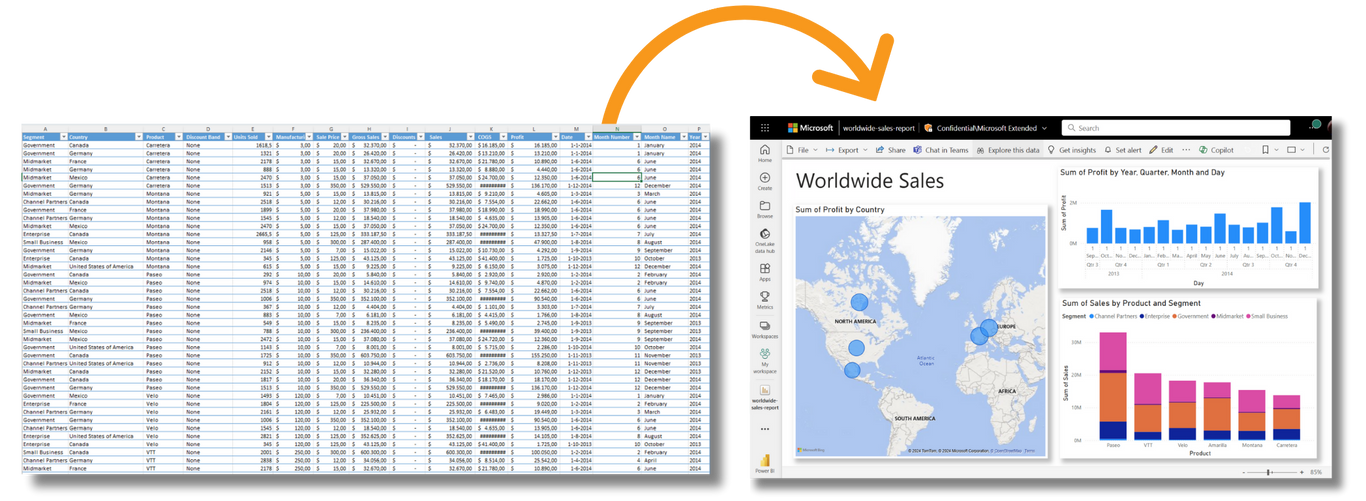Click the Sum of Profit by Country title
This screenshot has width=1366, height=501.
coord(839,210)
